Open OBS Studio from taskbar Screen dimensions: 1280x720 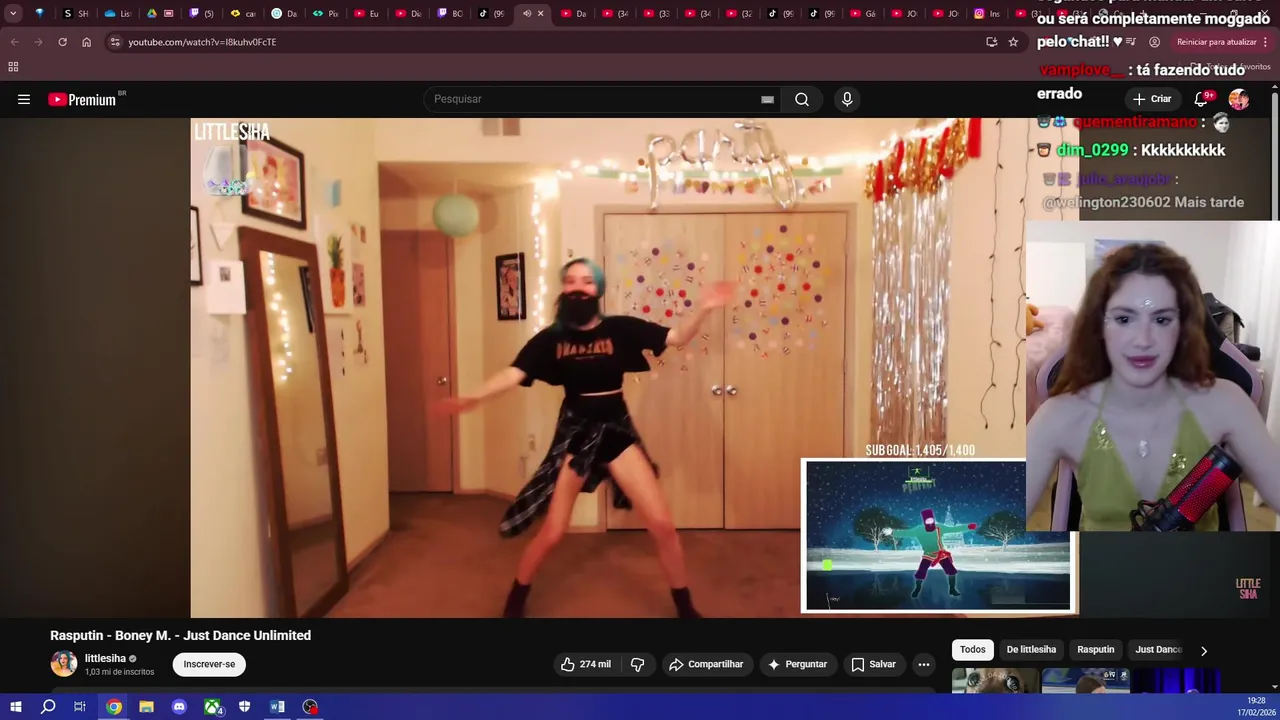tap(310, 707)
